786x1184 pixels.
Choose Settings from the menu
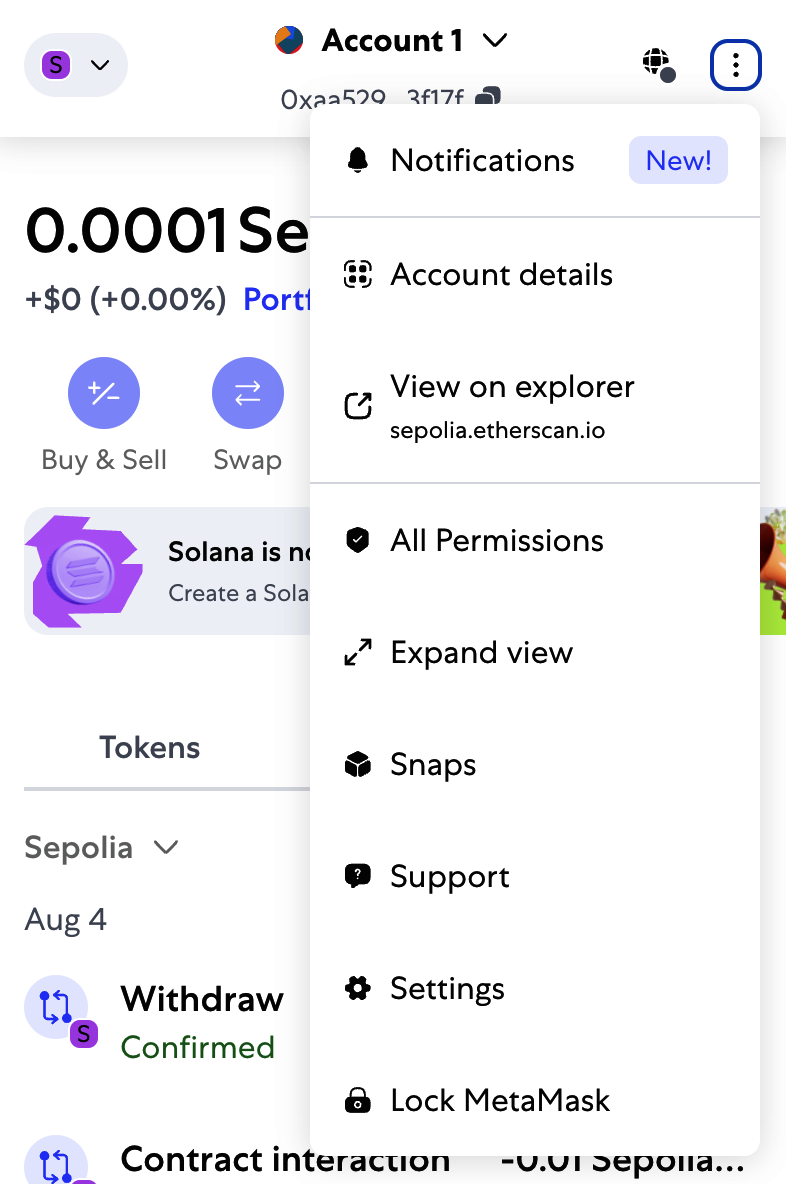(x=447, y=988)
